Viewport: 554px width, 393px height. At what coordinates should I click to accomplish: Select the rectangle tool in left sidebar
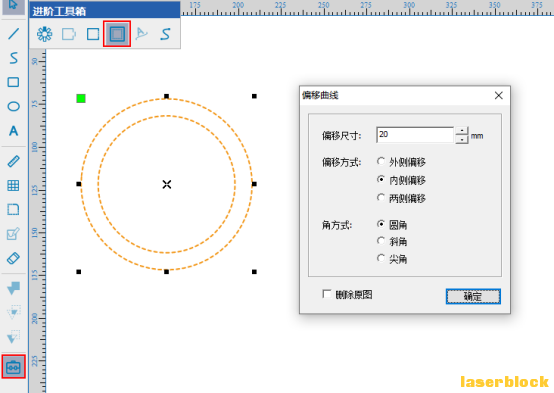coord(13,82)
